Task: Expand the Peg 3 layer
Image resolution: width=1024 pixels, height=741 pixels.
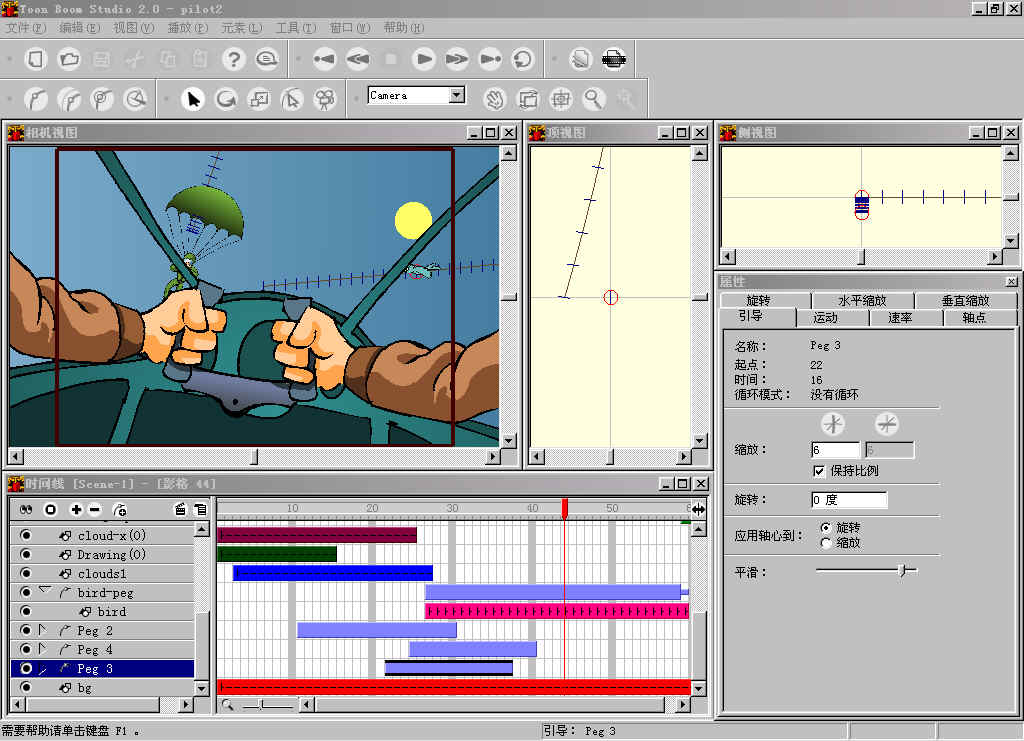Action: [x=42, y=669]
